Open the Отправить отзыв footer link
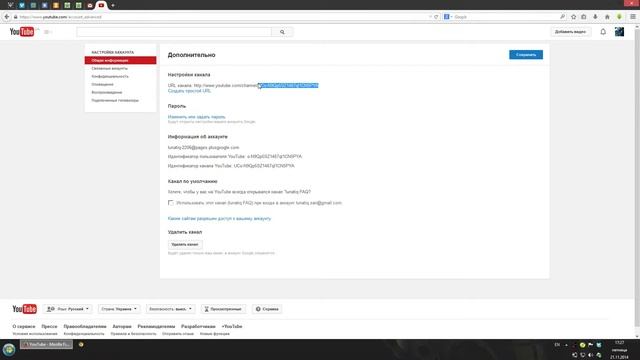Viewport: 640px width, 360px height. [178, 334]
